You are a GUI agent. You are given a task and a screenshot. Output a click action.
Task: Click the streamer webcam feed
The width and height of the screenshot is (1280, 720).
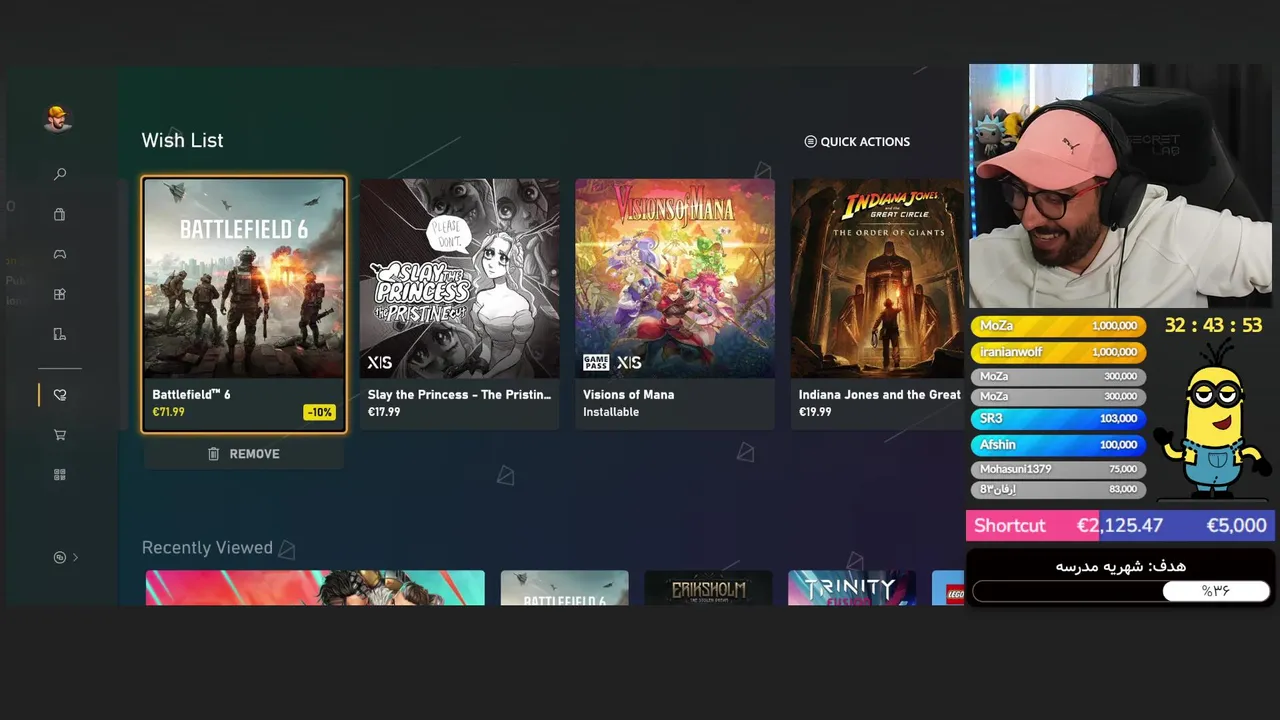click(1120, 186)
